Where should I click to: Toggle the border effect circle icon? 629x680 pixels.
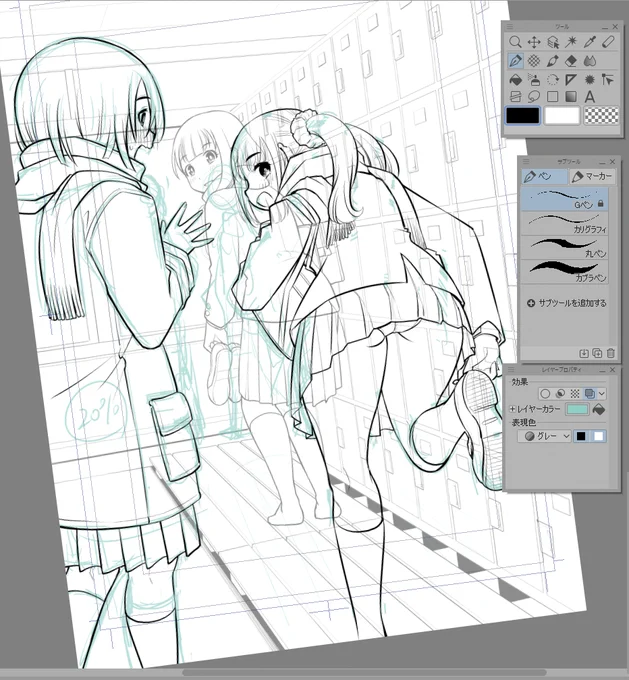point(545,393)
